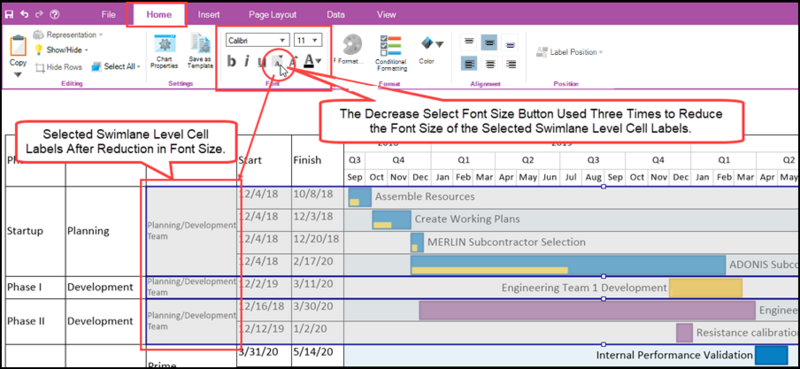The image size is (800, 369).
Task: Open the Data tab
Action: pyautogui.click(x=336, y=15)
